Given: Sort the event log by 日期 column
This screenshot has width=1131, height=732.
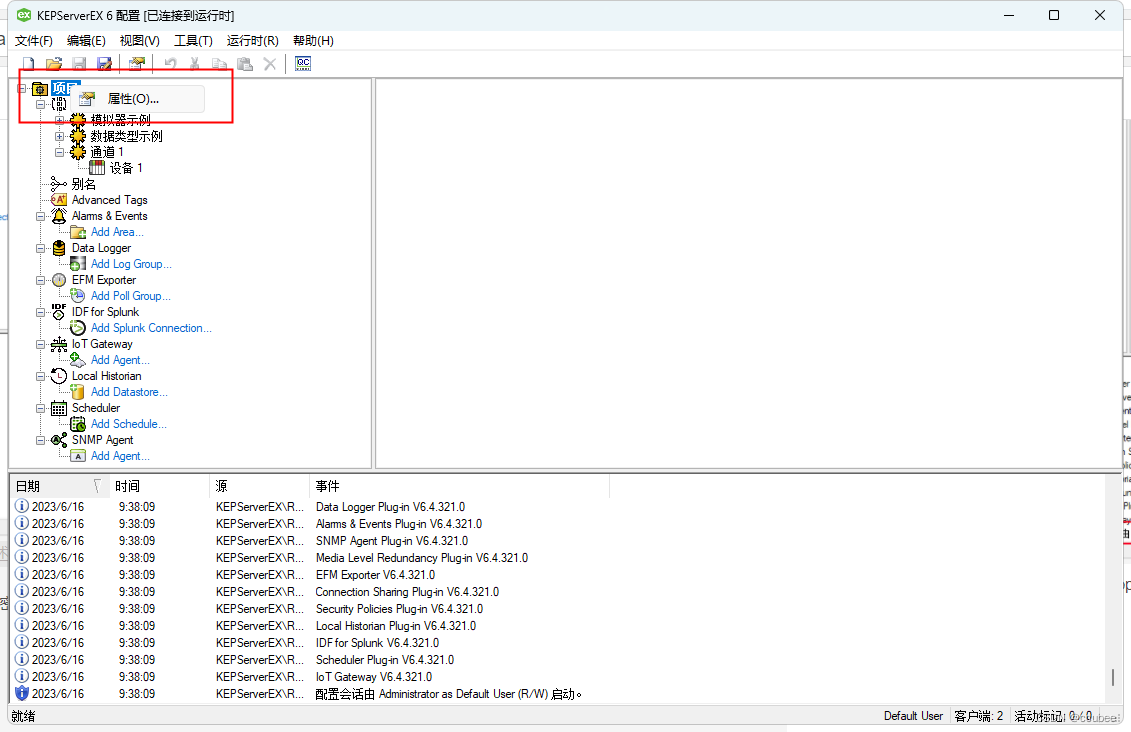Looking at the screenshot, I should click(59, 487).
